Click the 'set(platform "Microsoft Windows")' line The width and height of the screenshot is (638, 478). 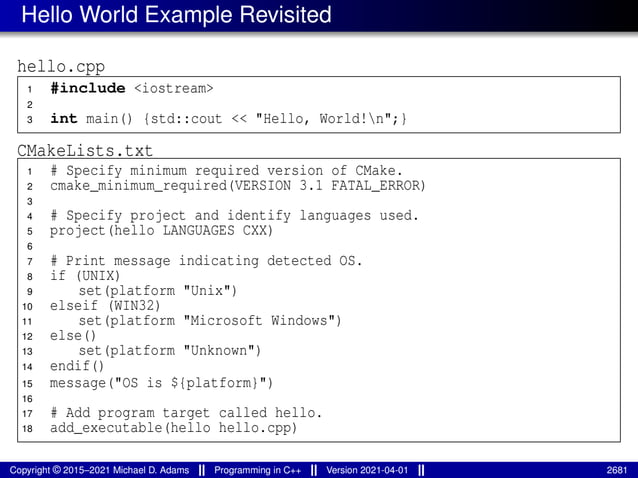[210, 321]
